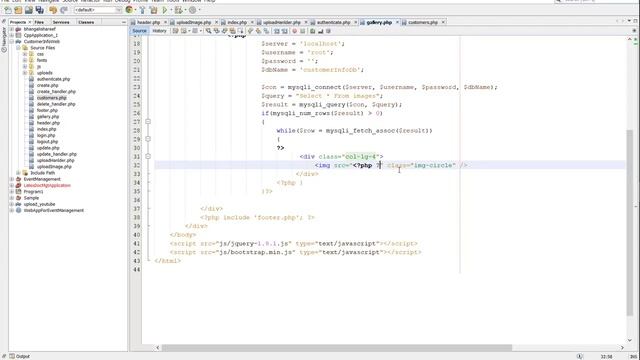Collapse the code fold at line 27
This screenshot has width=640, height=360.
click(148, 122)
